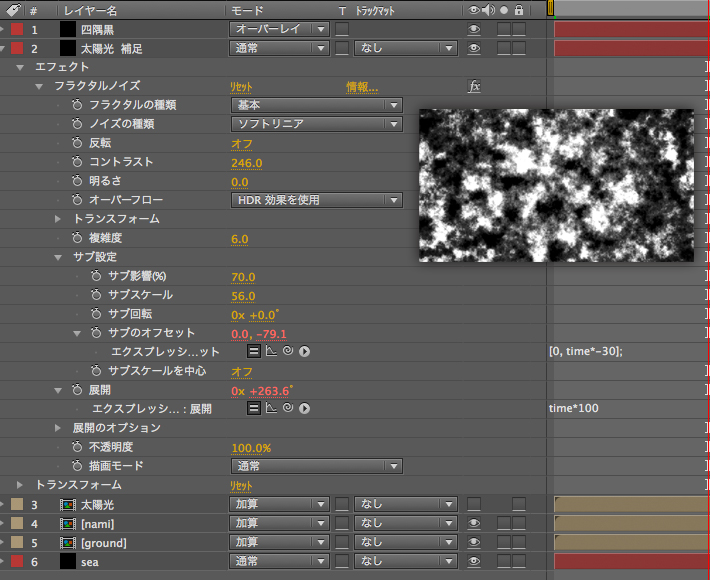Click the red label swatch of layer 2
The image size is (710, 580).
point(17,48)
